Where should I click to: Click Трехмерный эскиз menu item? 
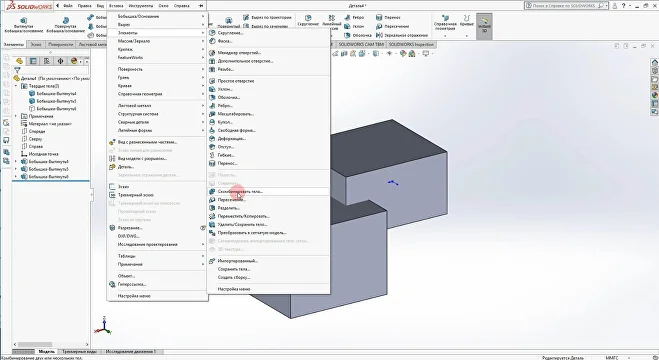pyautogui.click(x=157, y=195)
